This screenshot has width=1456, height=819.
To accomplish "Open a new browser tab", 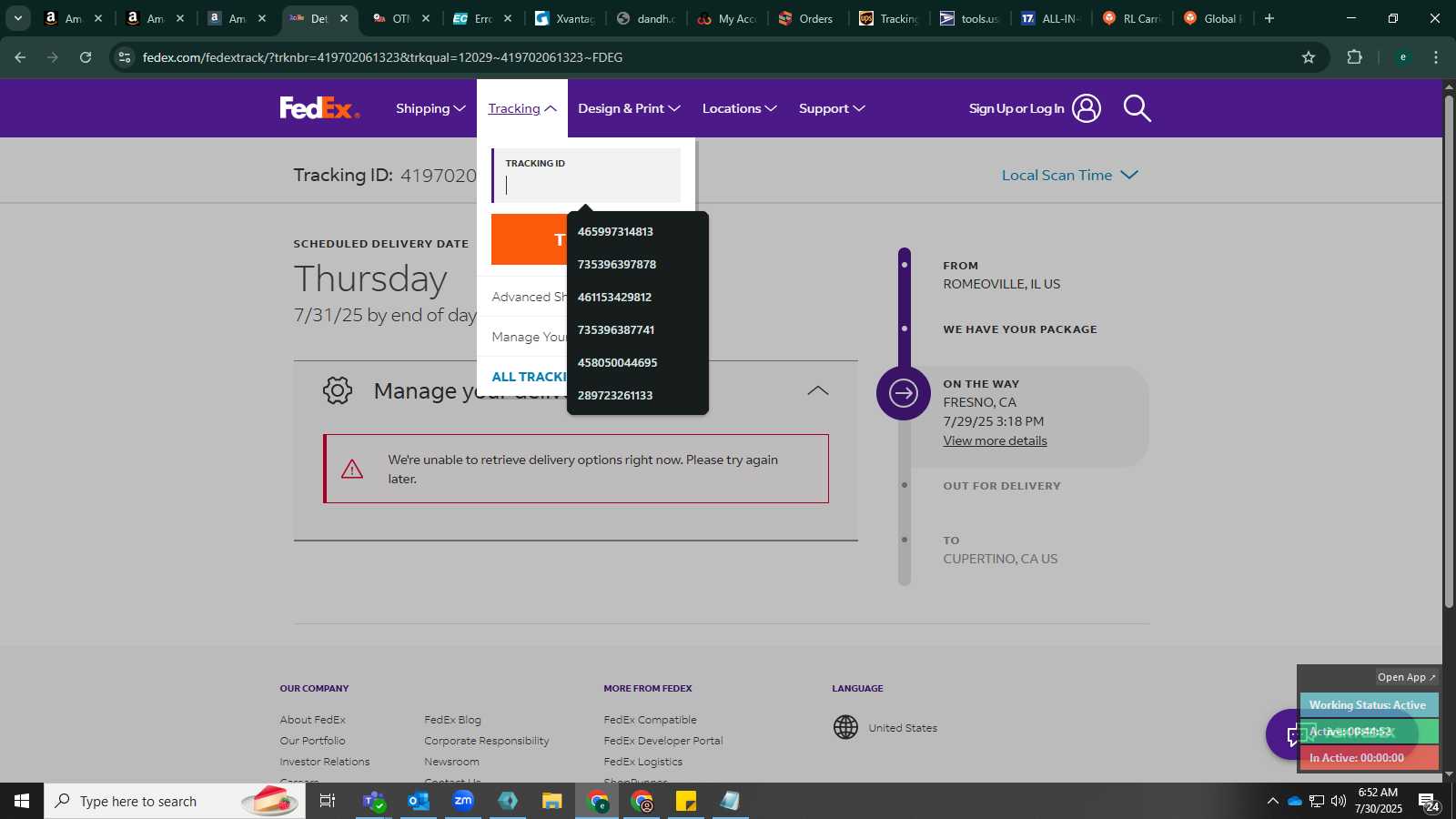I will (1269, 18).
